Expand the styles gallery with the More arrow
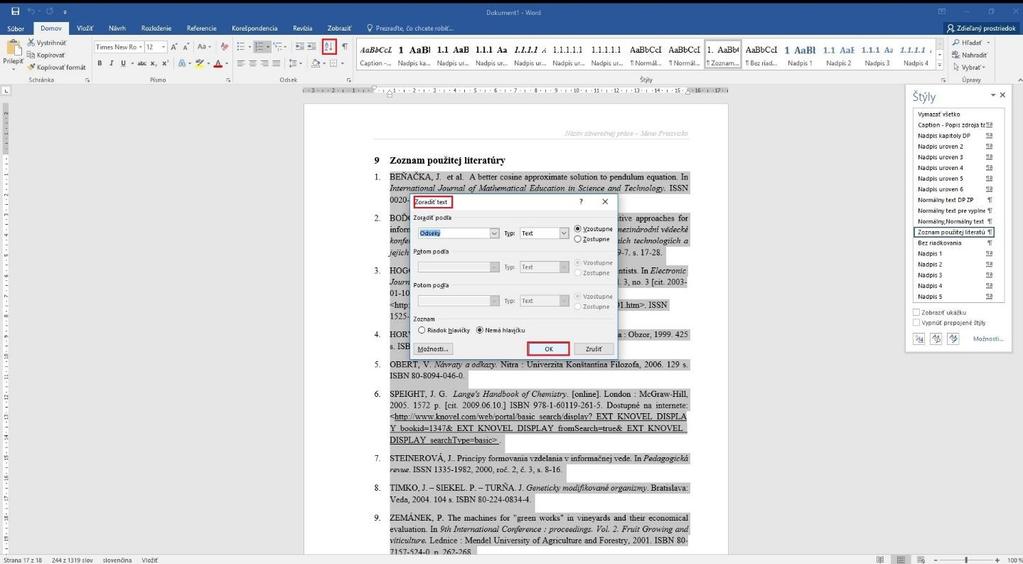 click(939, 65)
